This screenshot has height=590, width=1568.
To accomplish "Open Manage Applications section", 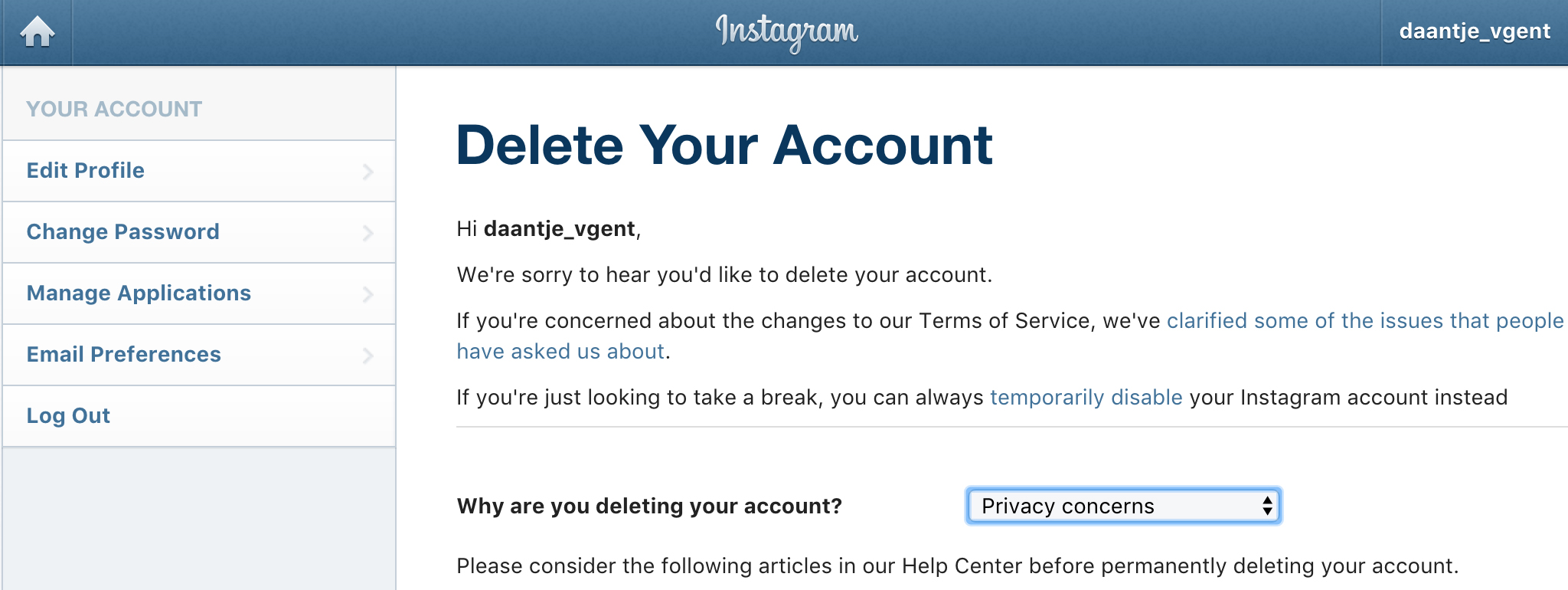I will 139,293.
